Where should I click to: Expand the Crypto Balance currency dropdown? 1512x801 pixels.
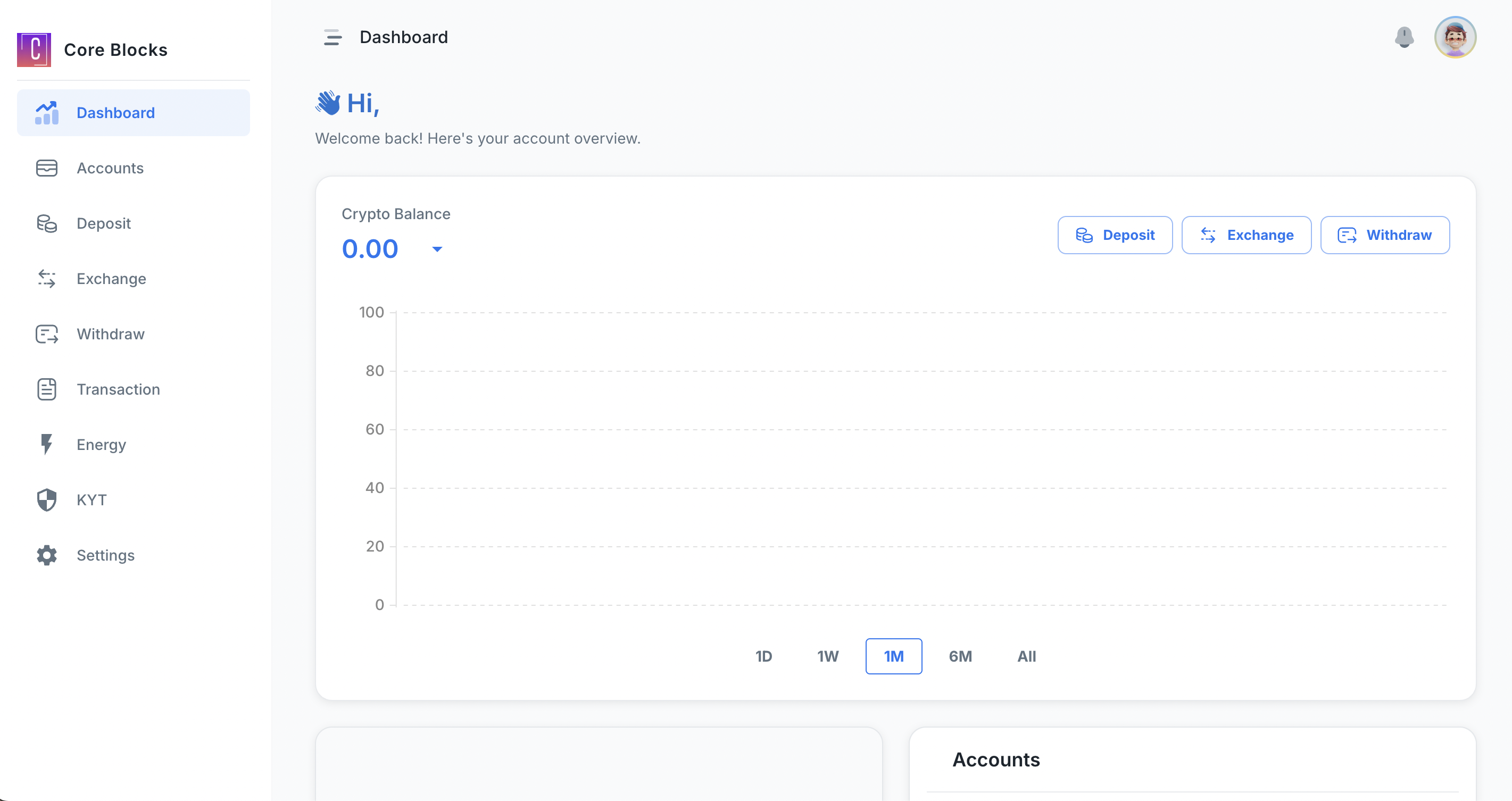coord(437,249)
